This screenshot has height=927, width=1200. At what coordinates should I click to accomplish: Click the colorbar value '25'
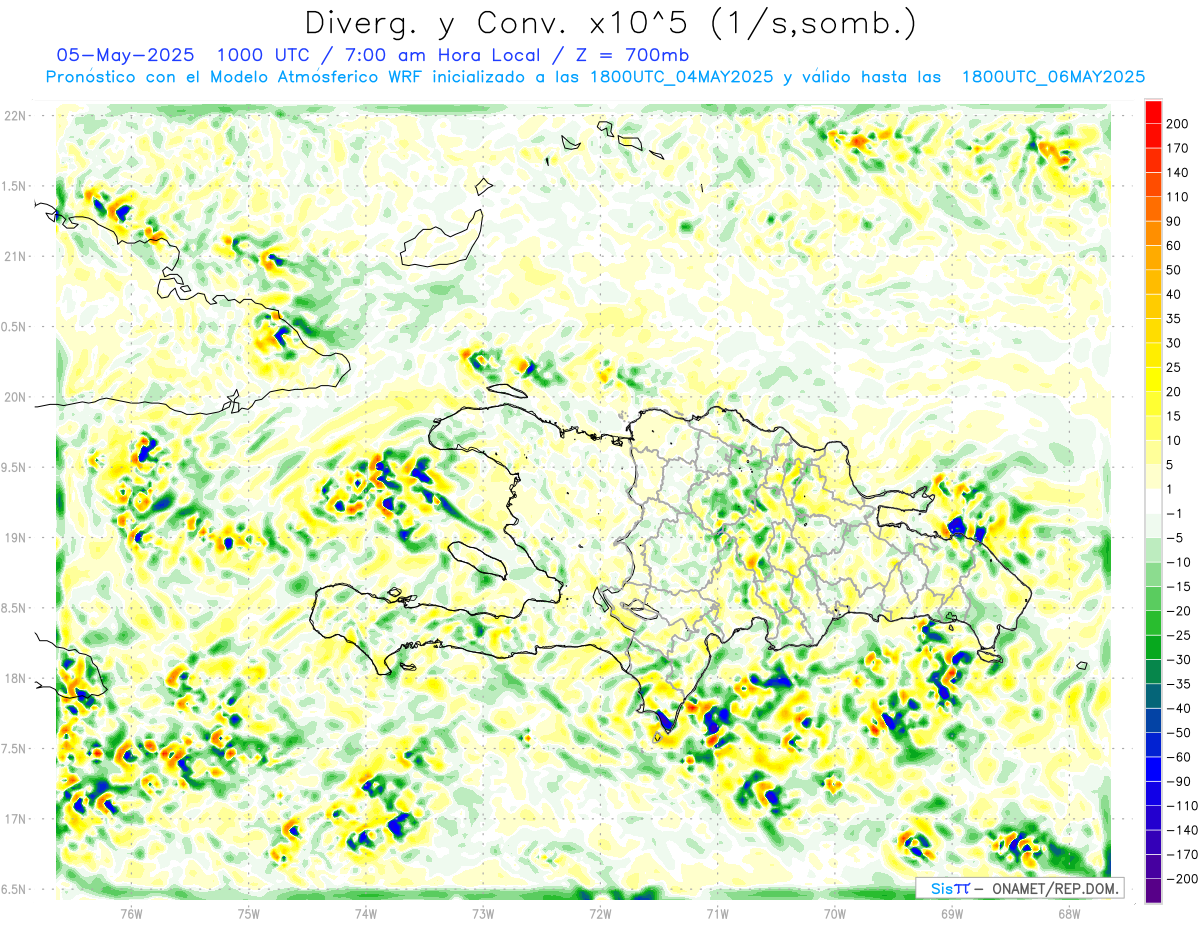[x=1175, y=367]
